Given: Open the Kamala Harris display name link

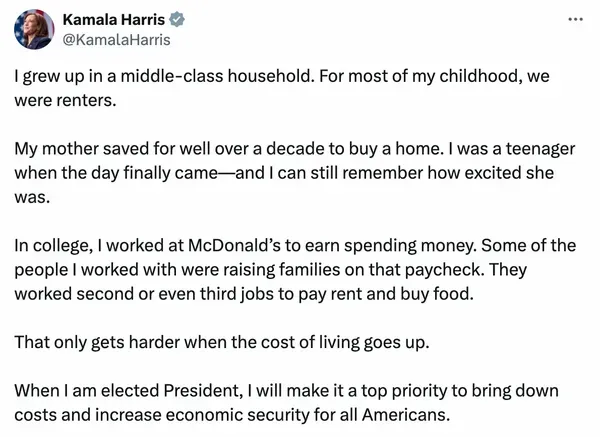Looking at the screenshot, I should coord(114,20).
